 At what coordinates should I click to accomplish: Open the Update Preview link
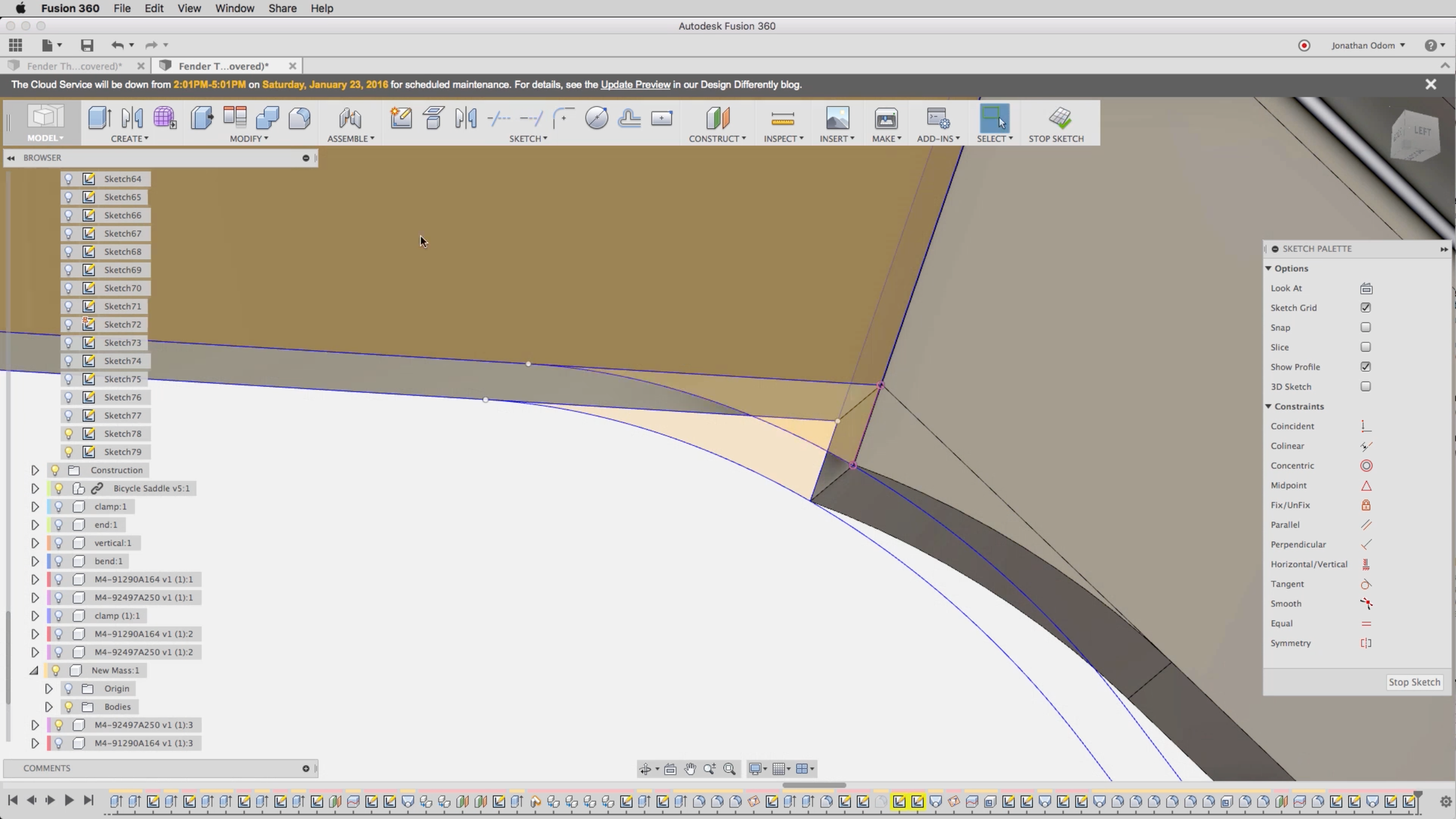[x=635, y=85]
